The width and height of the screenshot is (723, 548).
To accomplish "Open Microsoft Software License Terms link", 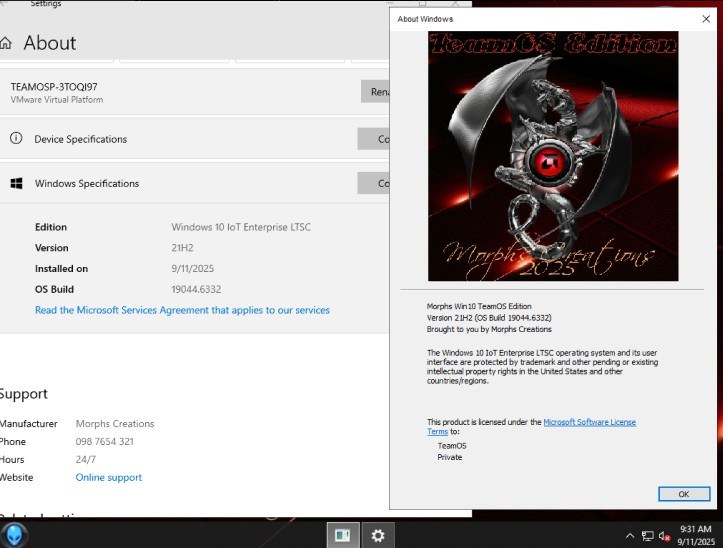I will (x=589, y=422).
